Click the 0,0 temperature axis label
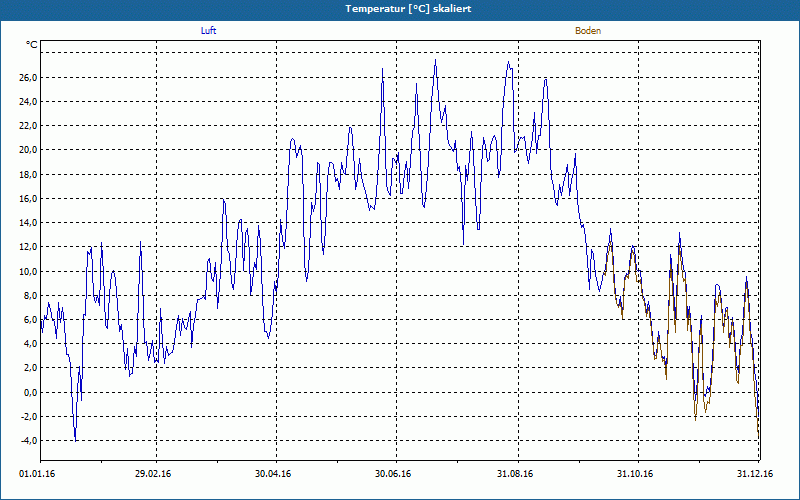800x500 pixels. pos(29,393)
